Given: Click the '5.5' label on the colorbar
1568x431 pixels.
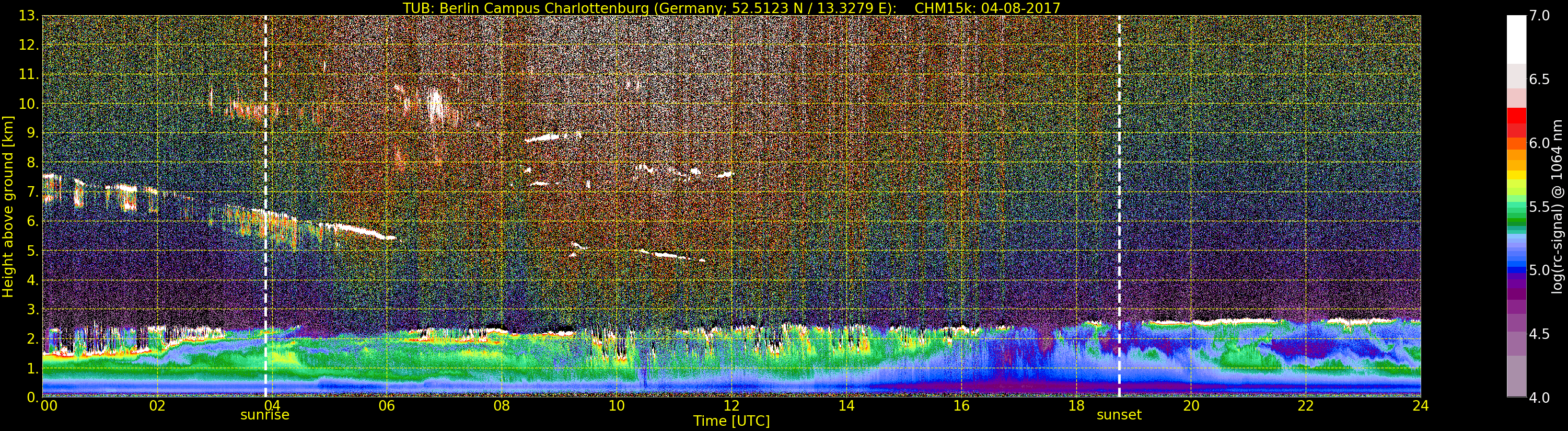Looking at the screenshot, I should pyautogui.click(x=1539, y=207).
